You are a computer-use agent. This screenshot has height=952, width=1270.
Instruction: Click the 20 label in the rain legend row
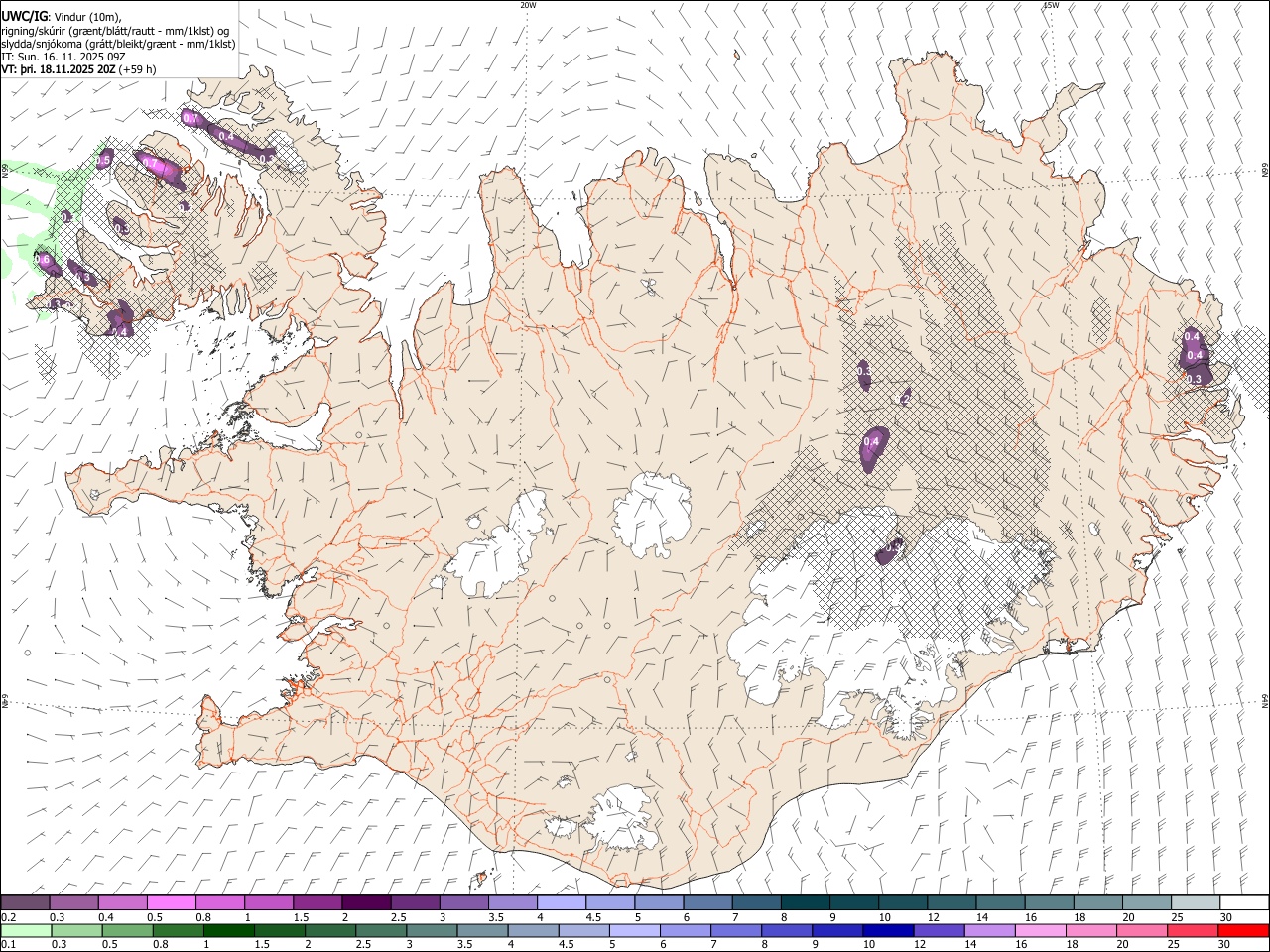[x=1123, y=945]
